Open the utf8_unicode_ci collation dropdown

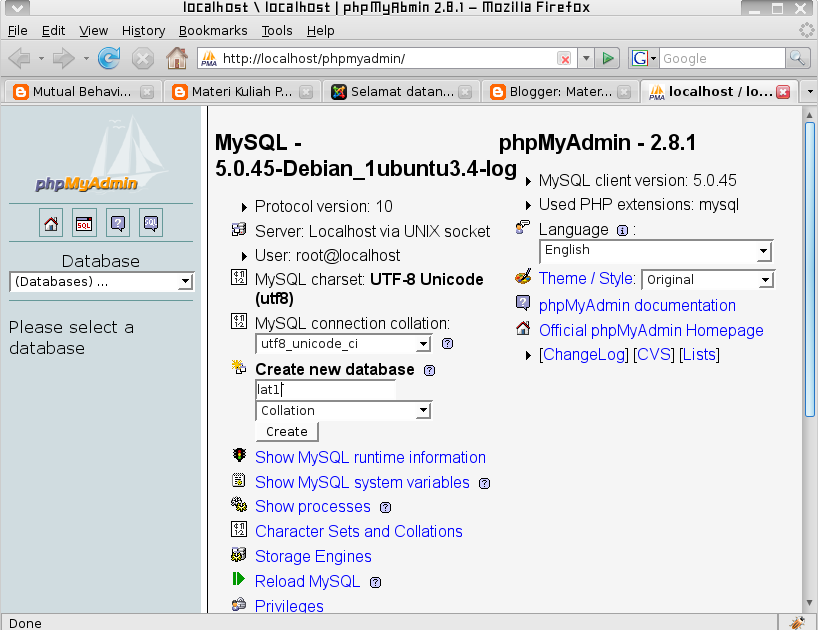click(x=343, y=344)
